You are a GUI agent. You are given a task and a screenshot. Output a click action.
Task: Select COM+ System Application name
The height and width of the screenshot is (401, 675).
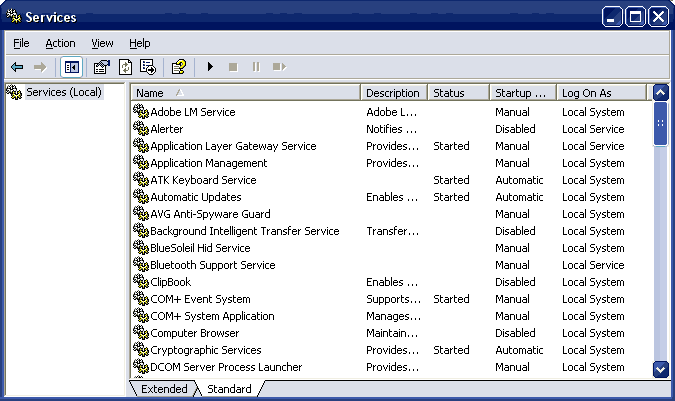[x=212, y=316]
